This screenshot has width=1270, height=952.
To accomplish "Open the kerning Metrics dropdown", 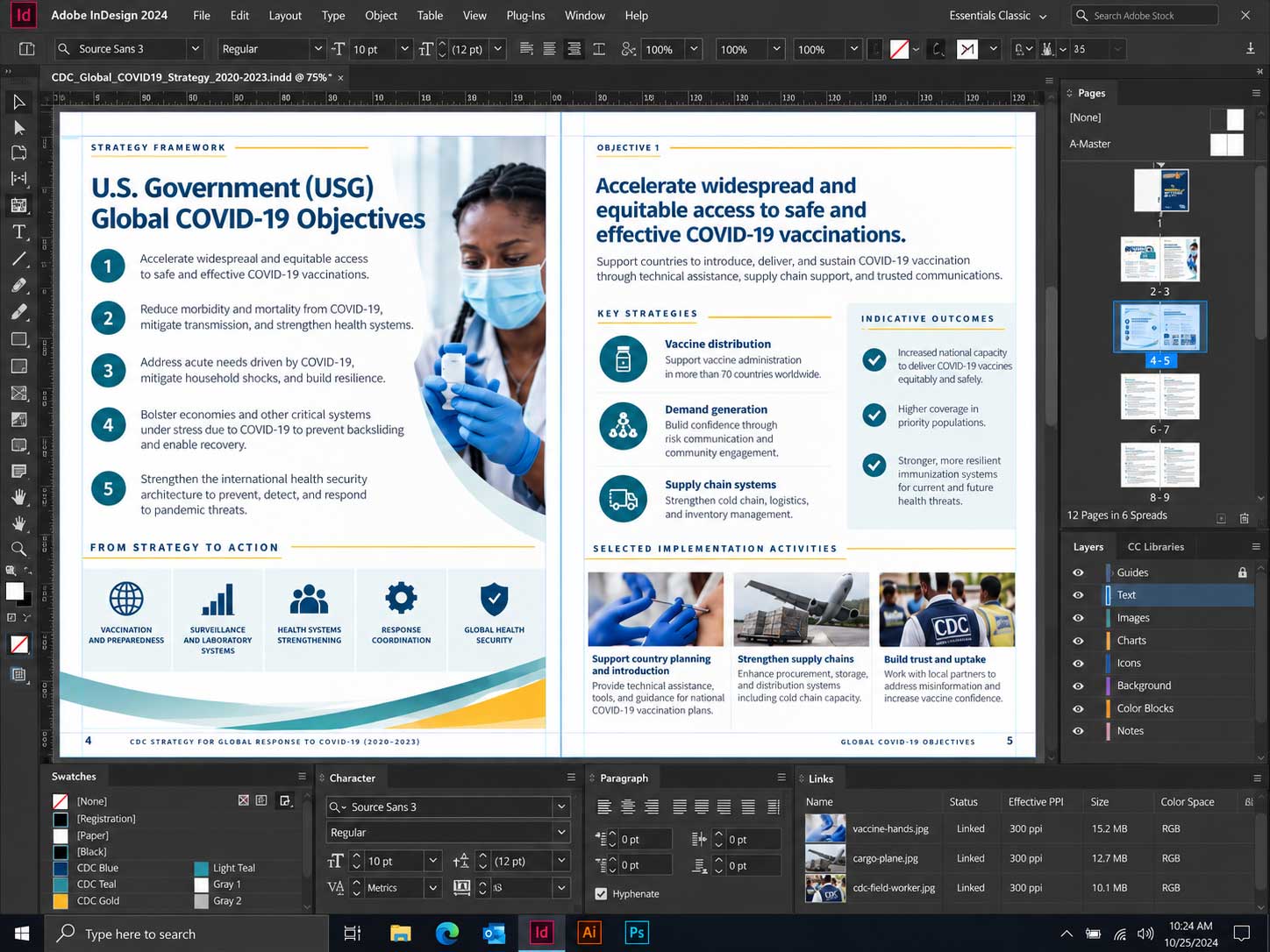I will click(432, 888).
